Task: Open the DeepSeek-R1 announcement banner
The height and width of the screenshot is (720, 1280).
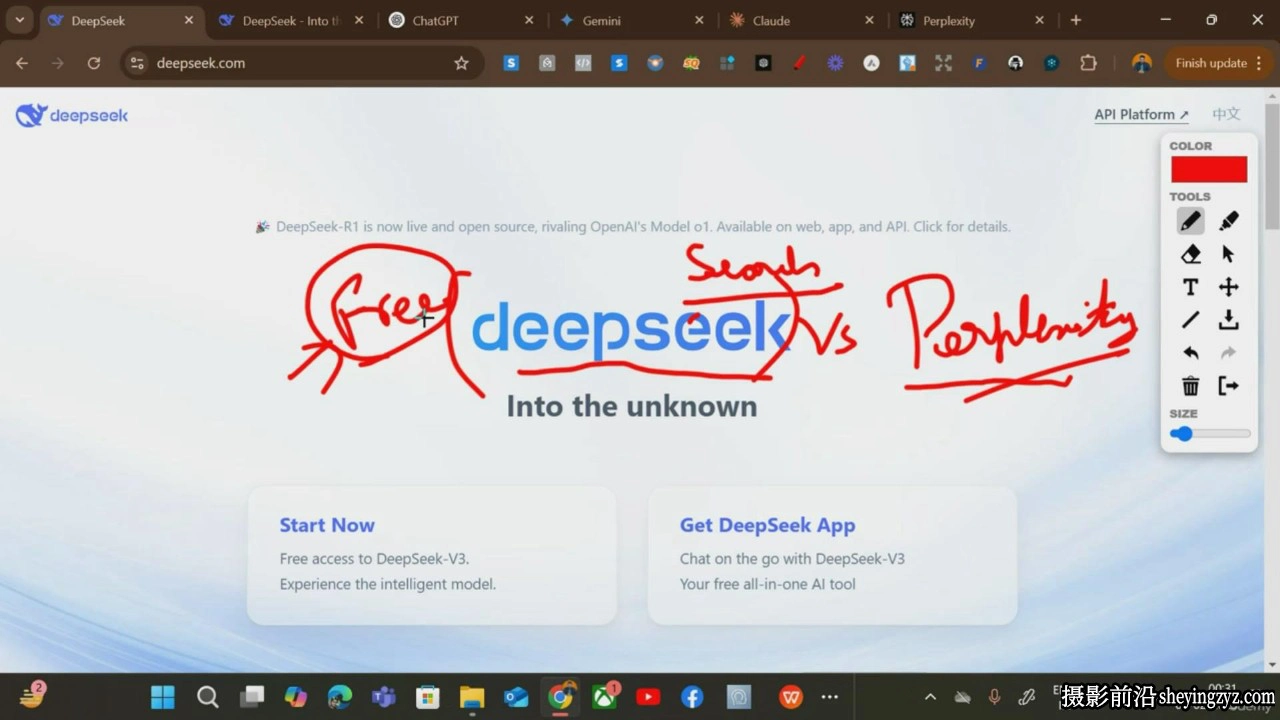Action: (x=633, y=227)
